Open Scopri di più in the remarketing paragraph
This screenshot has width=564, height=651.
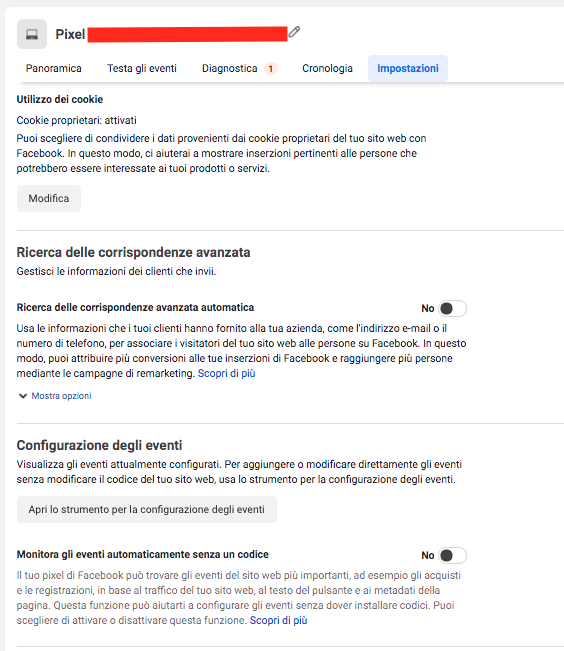pyautogui.click(x=226, y=374)
